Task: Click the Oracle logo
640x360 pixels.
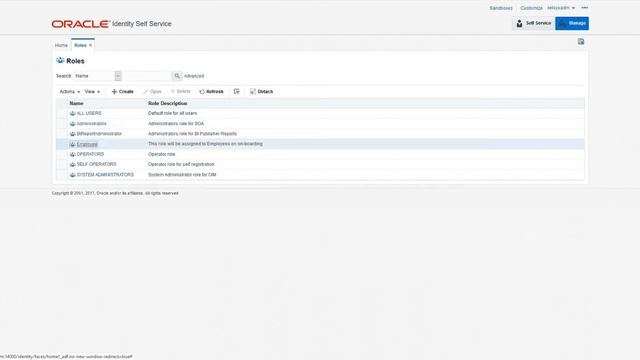Action: [80, 24]
